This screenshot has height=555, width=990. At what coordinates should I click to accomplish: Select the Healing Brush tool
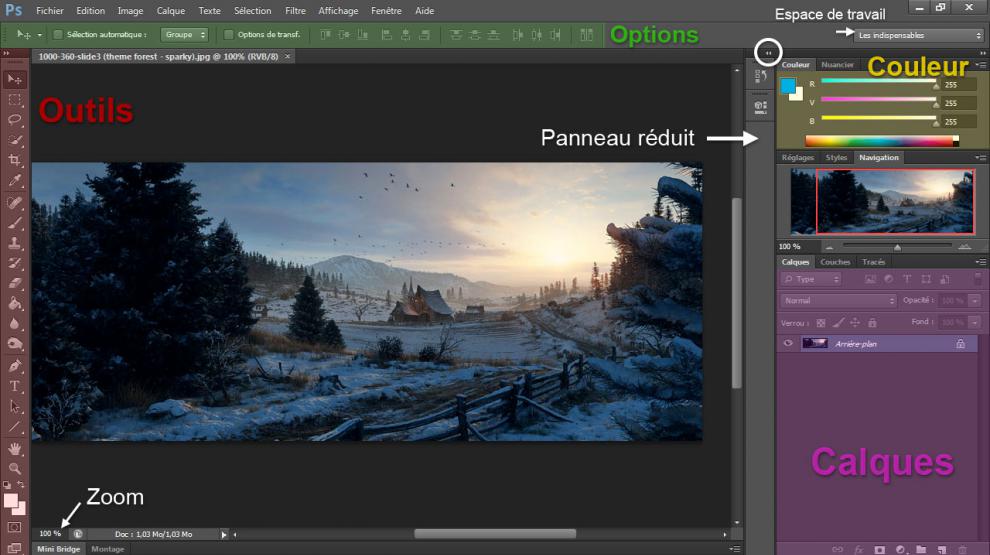coord(15,203)
